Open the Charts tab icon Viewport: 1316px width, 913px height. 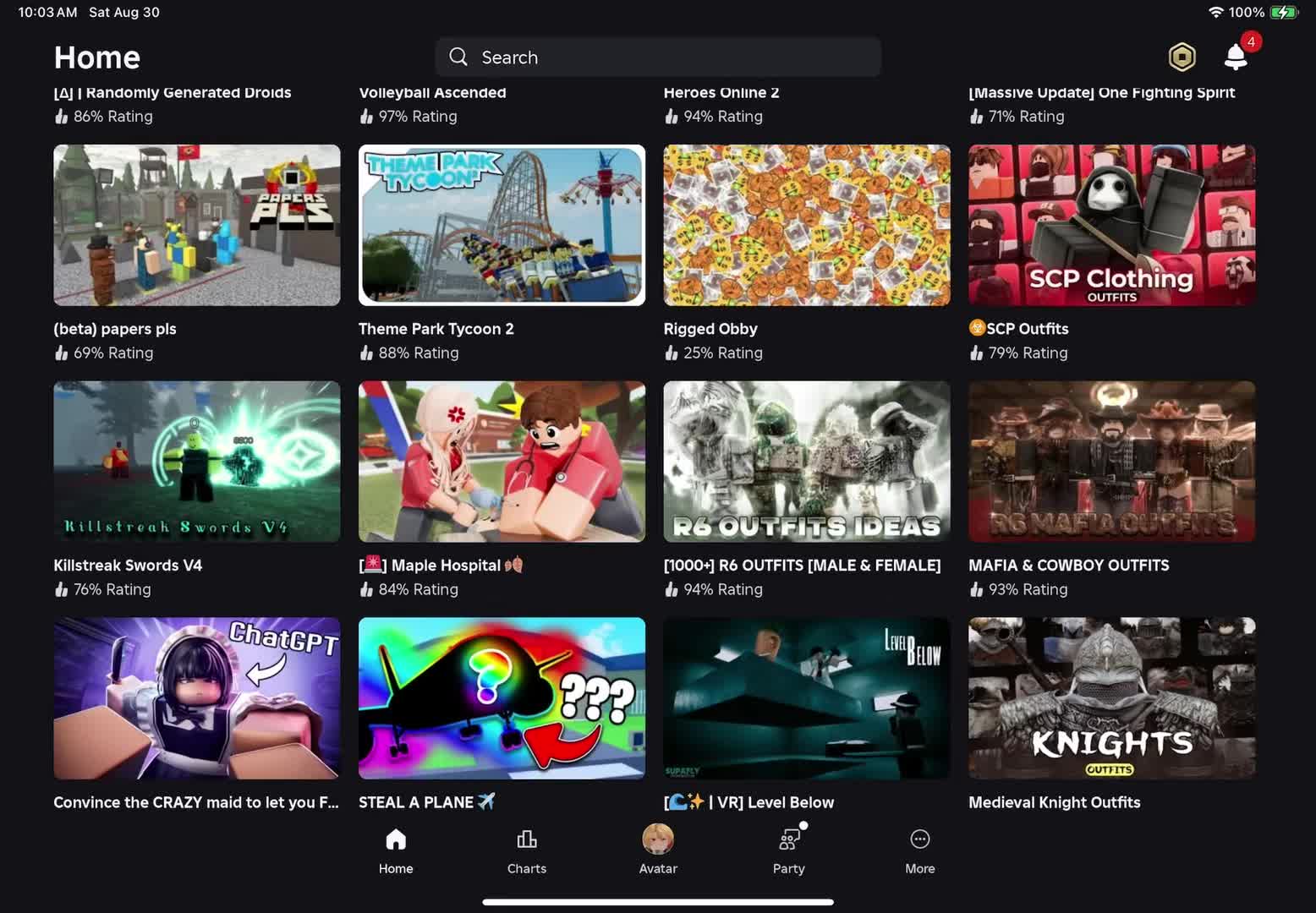(526, 839)
